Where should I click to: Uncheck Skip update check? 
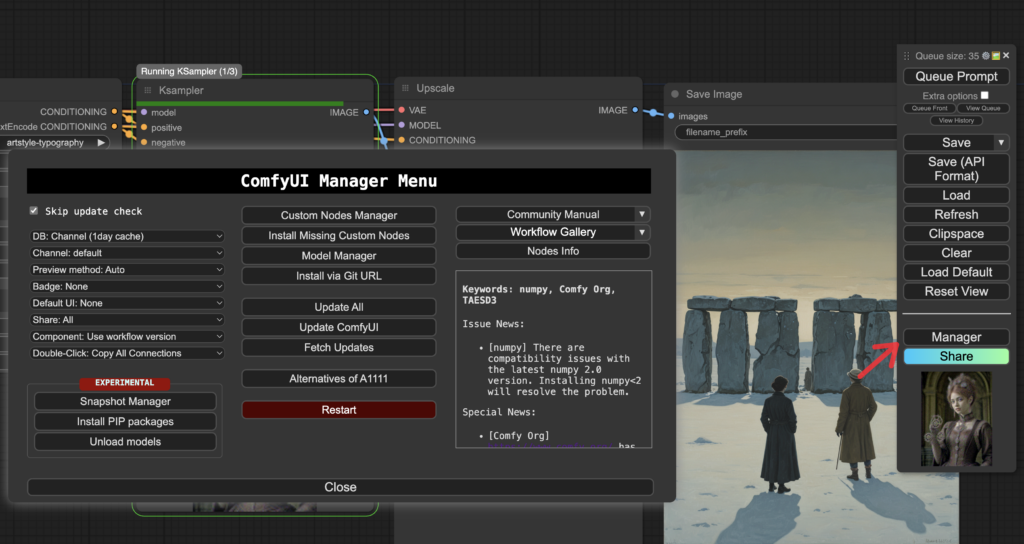(x=34, y=211)
